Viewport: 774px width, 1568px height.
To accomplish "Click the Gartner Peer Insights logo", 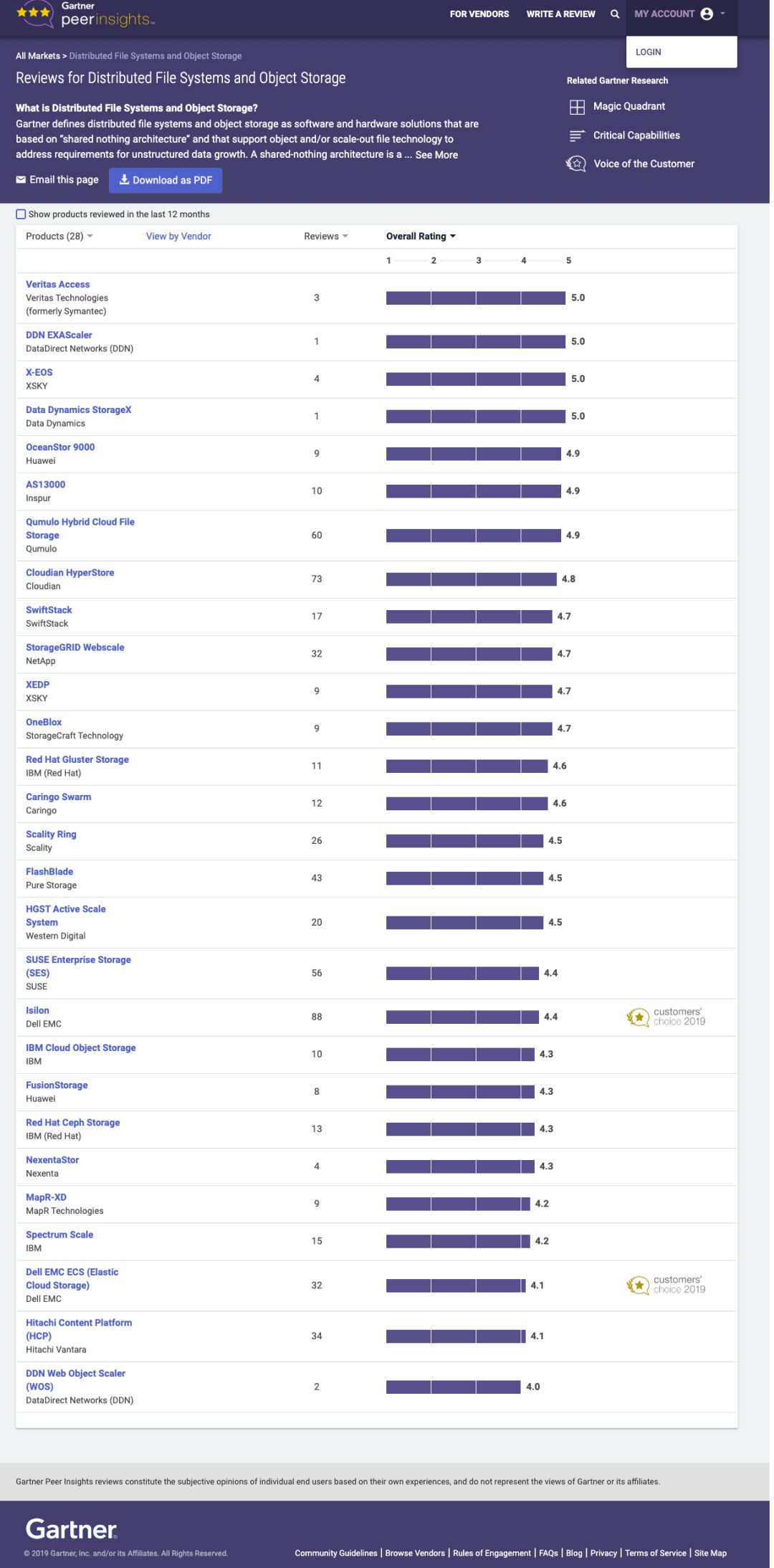I will pyautogui.click(x=85, y=15).
